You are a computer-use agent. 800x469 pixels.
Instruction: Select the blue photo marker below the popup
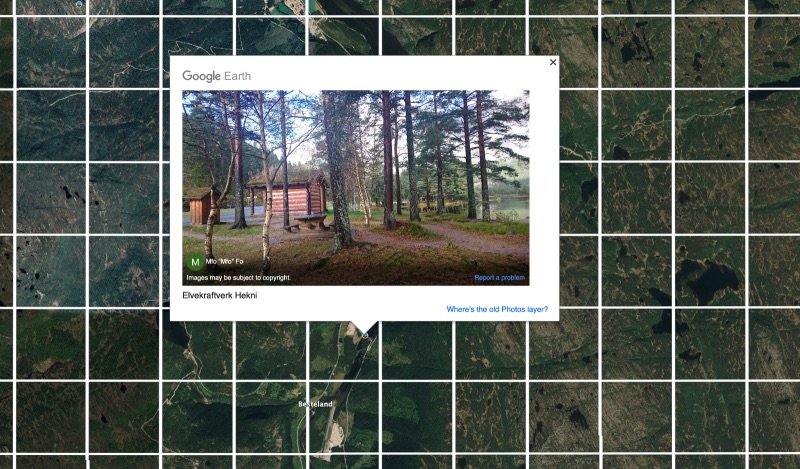[x=365, y=335]
